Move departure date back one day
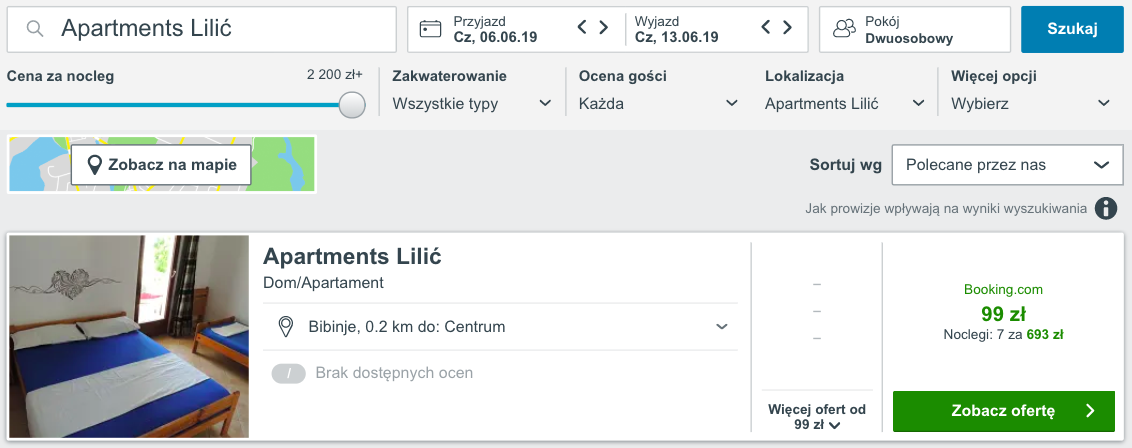 (767, 27)
